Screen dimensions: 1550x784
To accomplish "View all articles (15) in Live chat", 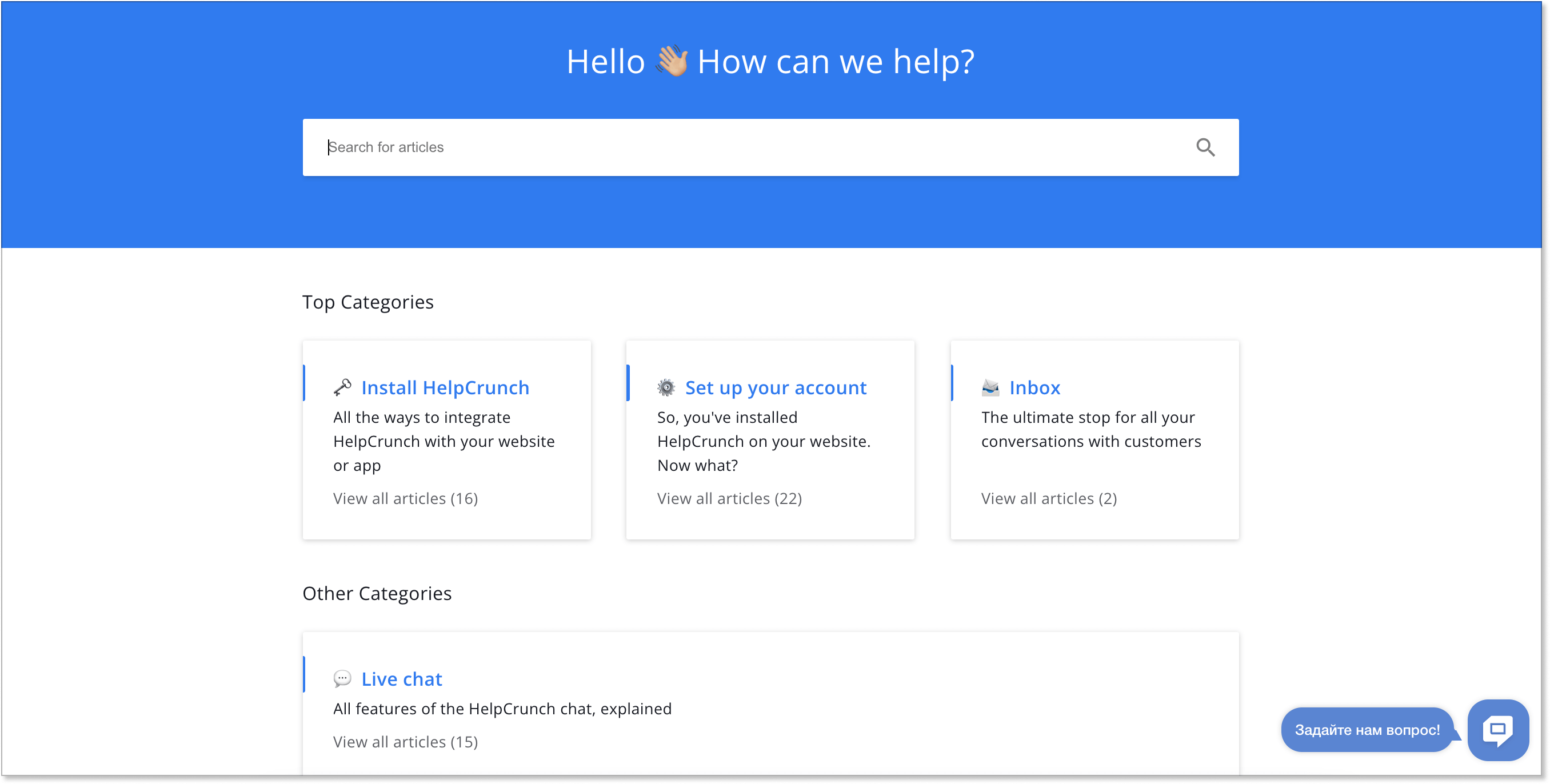I will pos(406,741).
